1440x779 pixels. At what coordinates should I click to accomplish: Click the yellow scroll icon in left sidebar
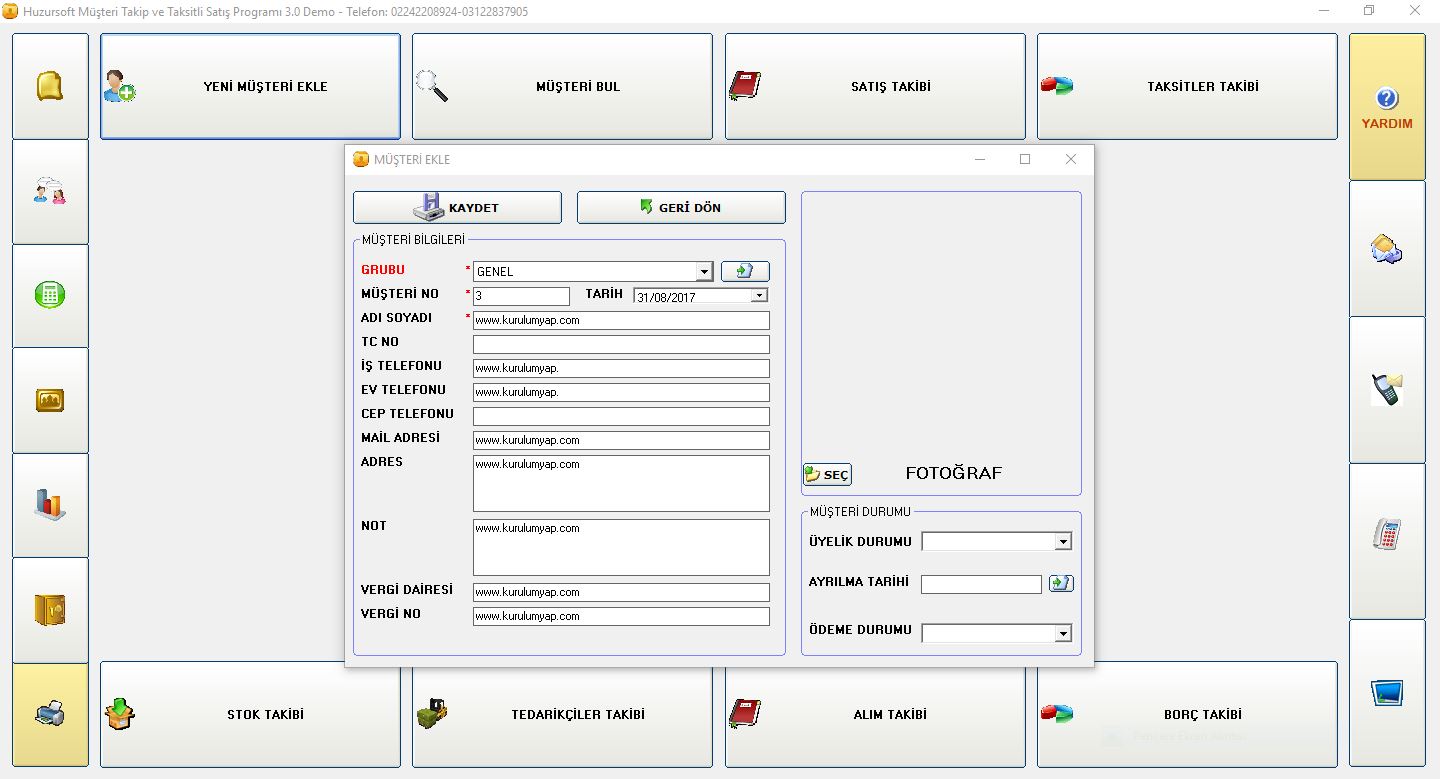50,86
